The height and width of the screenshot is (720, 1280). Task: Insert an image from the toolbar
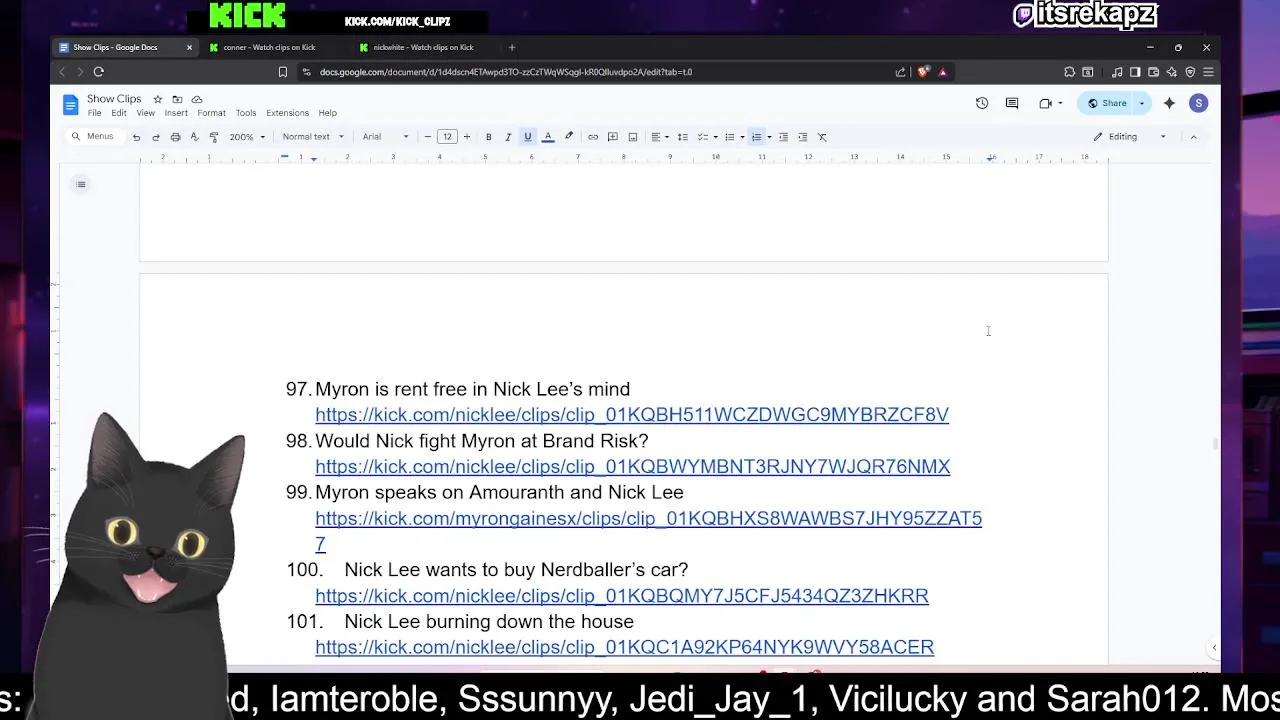tap(633, 137)
